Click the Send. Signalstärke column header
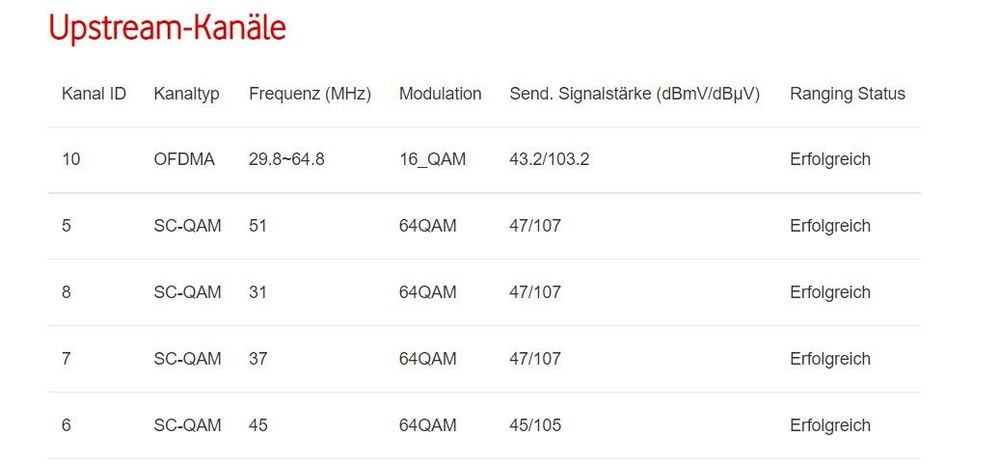 tap(635, 94)
